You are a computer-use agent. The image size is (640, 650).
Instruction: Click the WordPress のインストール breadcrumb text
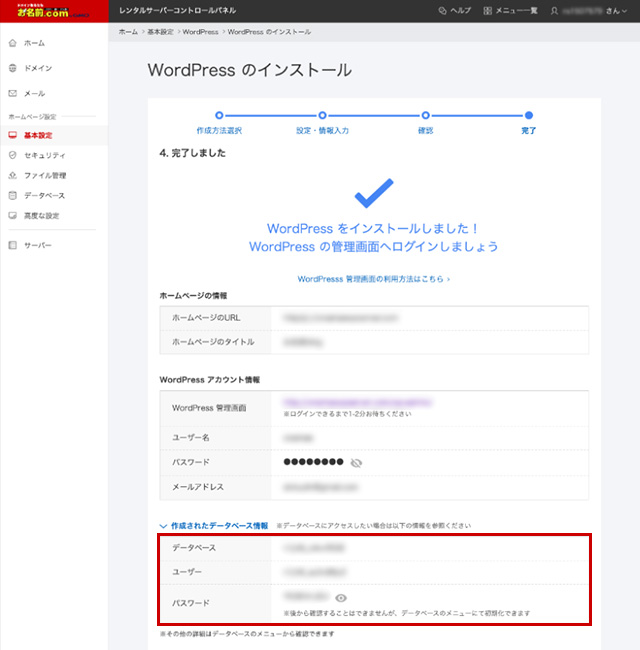pyautogui.click(x=269, y=32)
